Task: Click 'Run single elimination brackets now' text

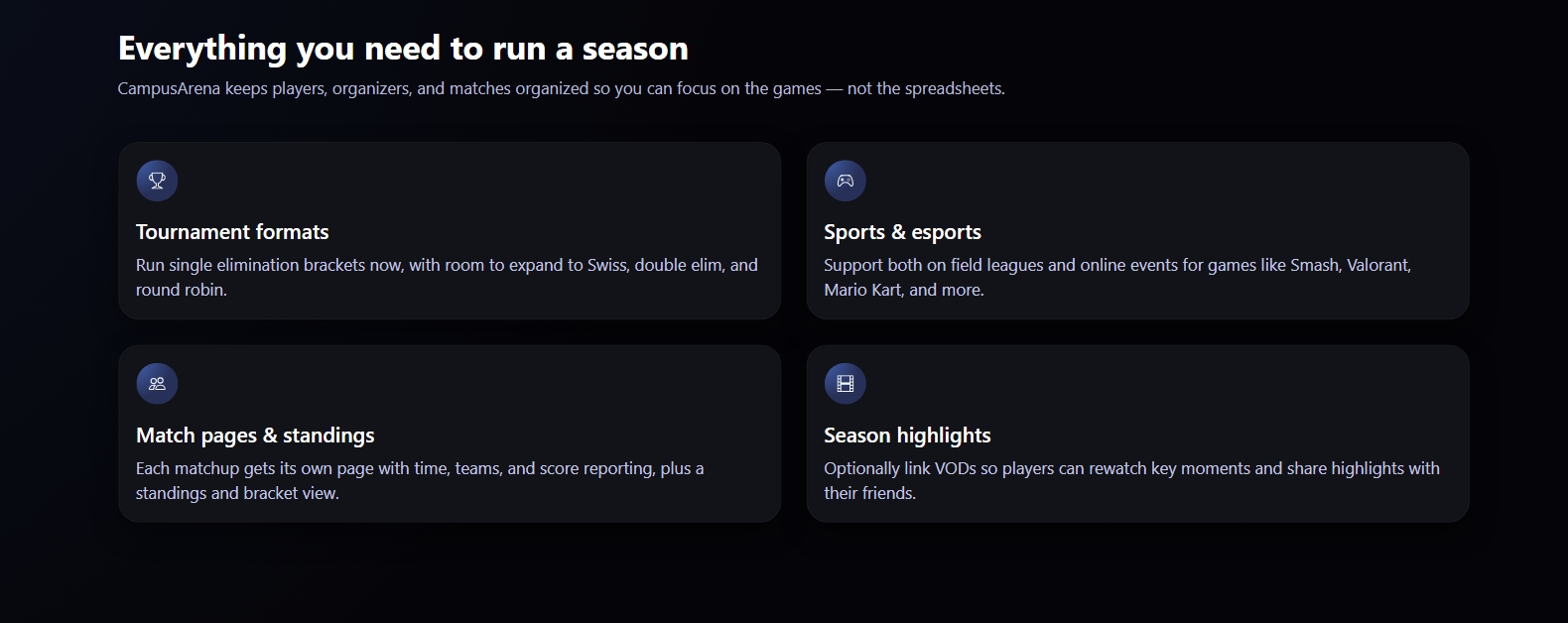Action: tap(269, 265)
